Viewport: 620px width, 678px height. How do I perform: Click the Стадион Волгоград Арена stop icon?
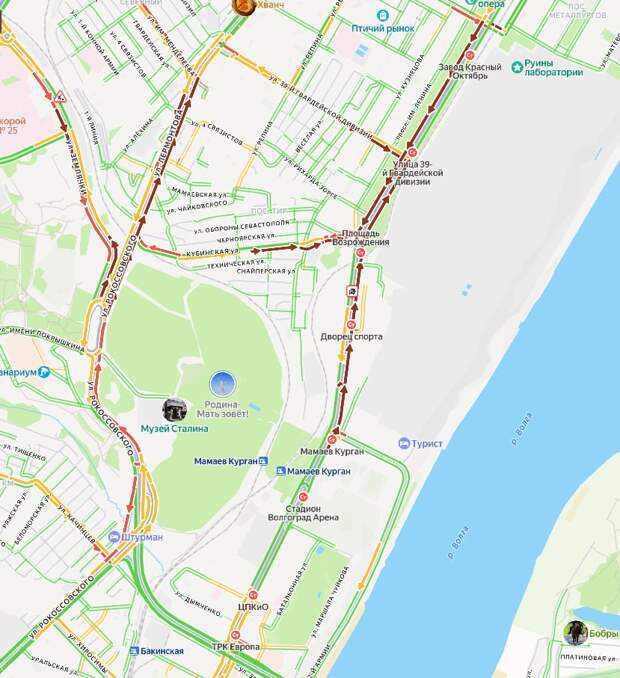[x=303, y=496]
